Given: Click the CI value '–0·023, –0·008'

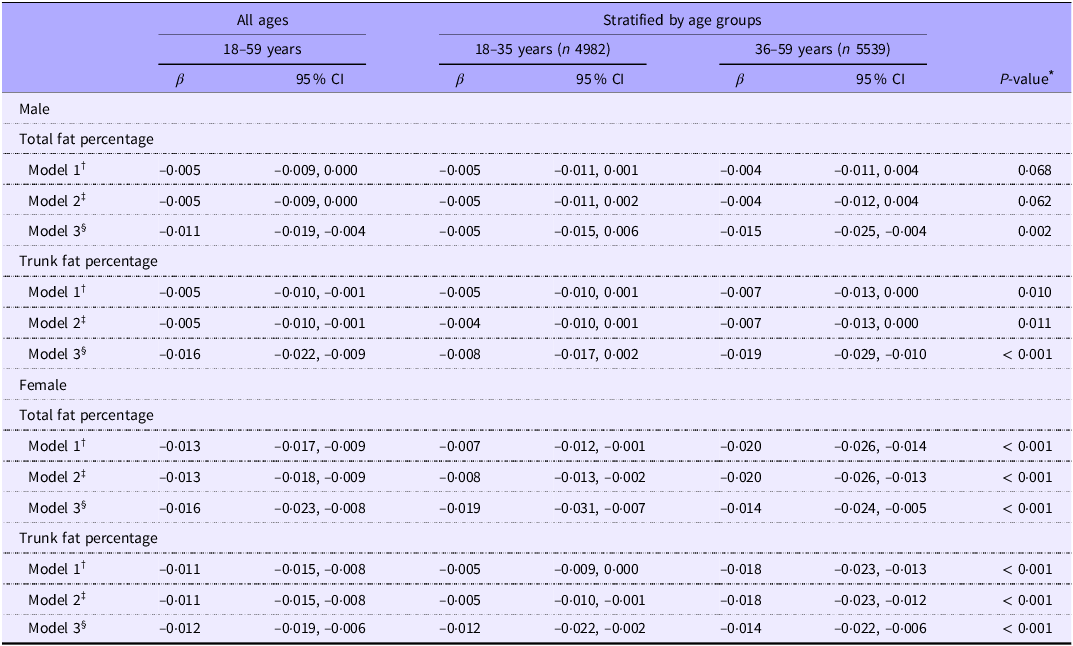Looking at the screenshot, I should click(x=320, y=508).
